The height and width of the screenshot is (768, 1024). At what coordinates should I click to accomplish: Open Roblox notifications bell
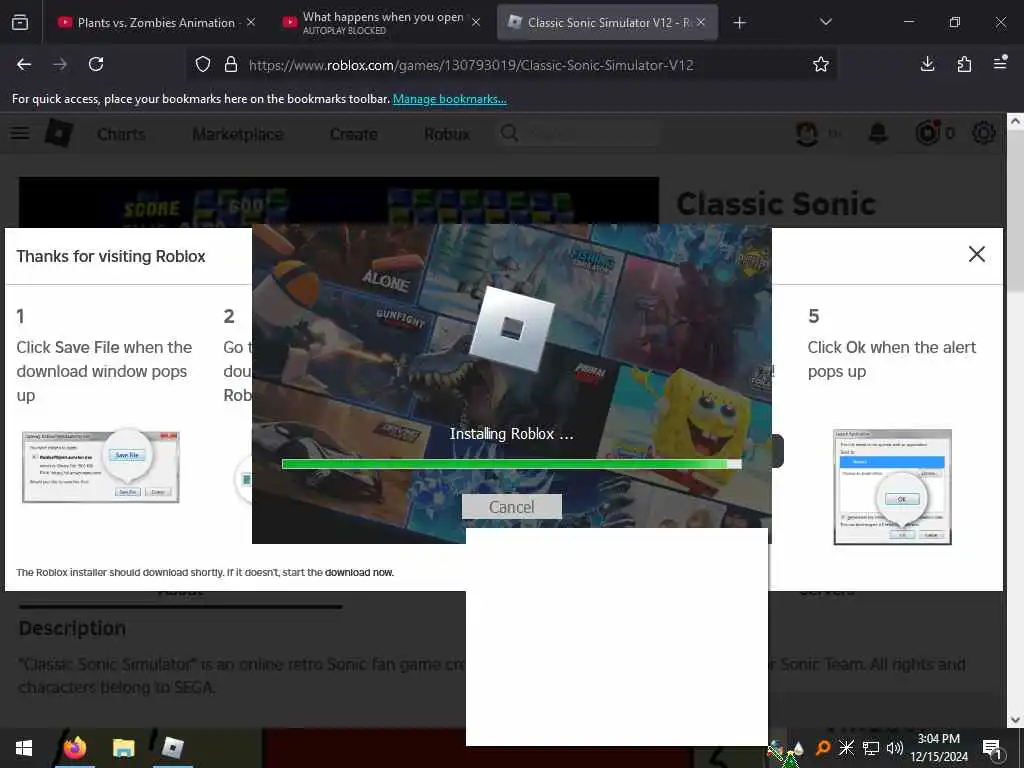[878, 133]
